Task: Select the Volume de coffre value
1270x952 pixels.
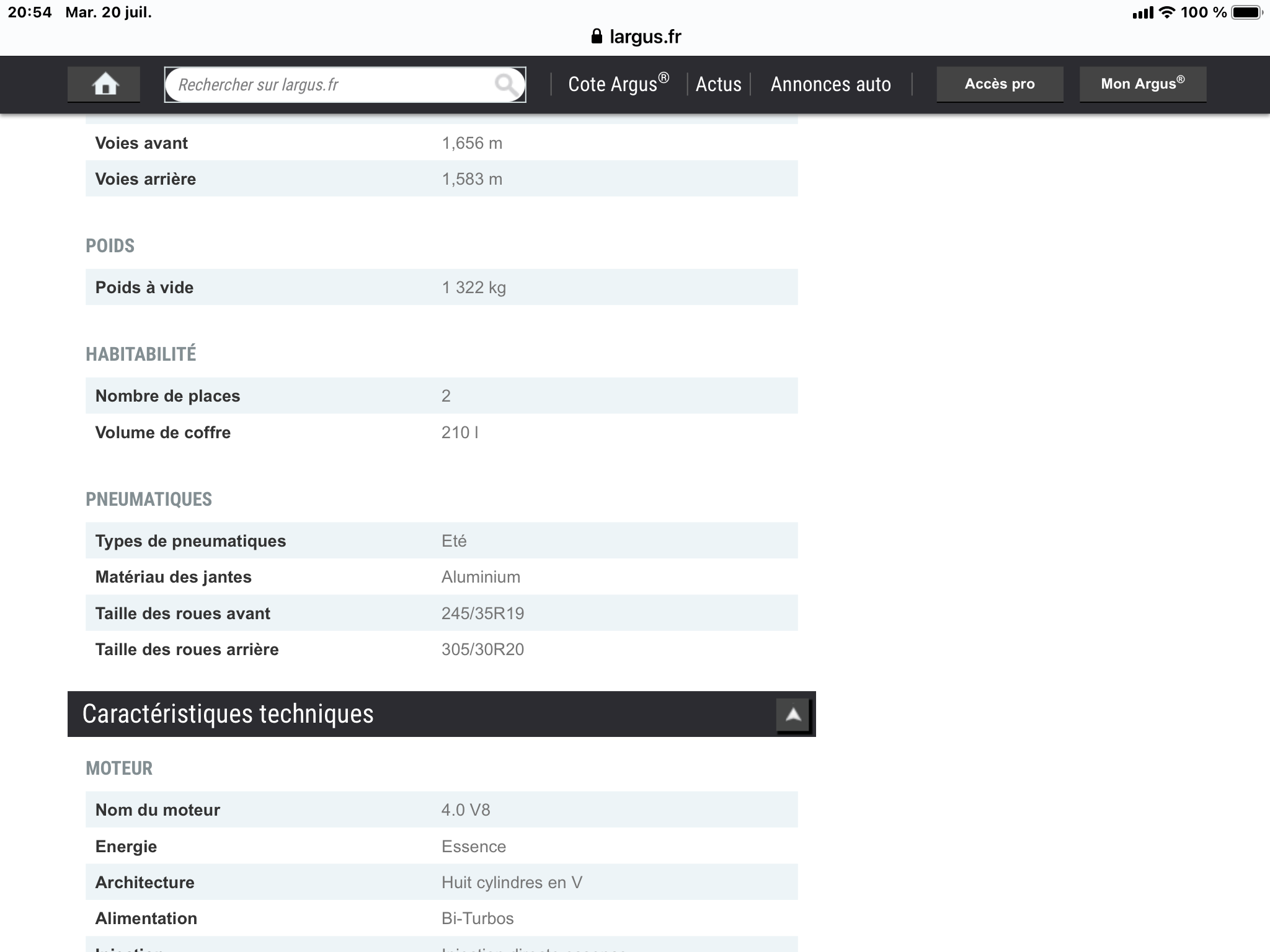Action: click(x=460, y=432)
